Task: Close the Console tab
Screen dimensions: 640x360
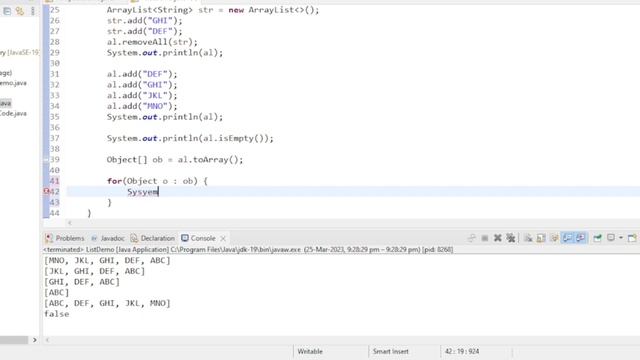Action: click(223, 238)
